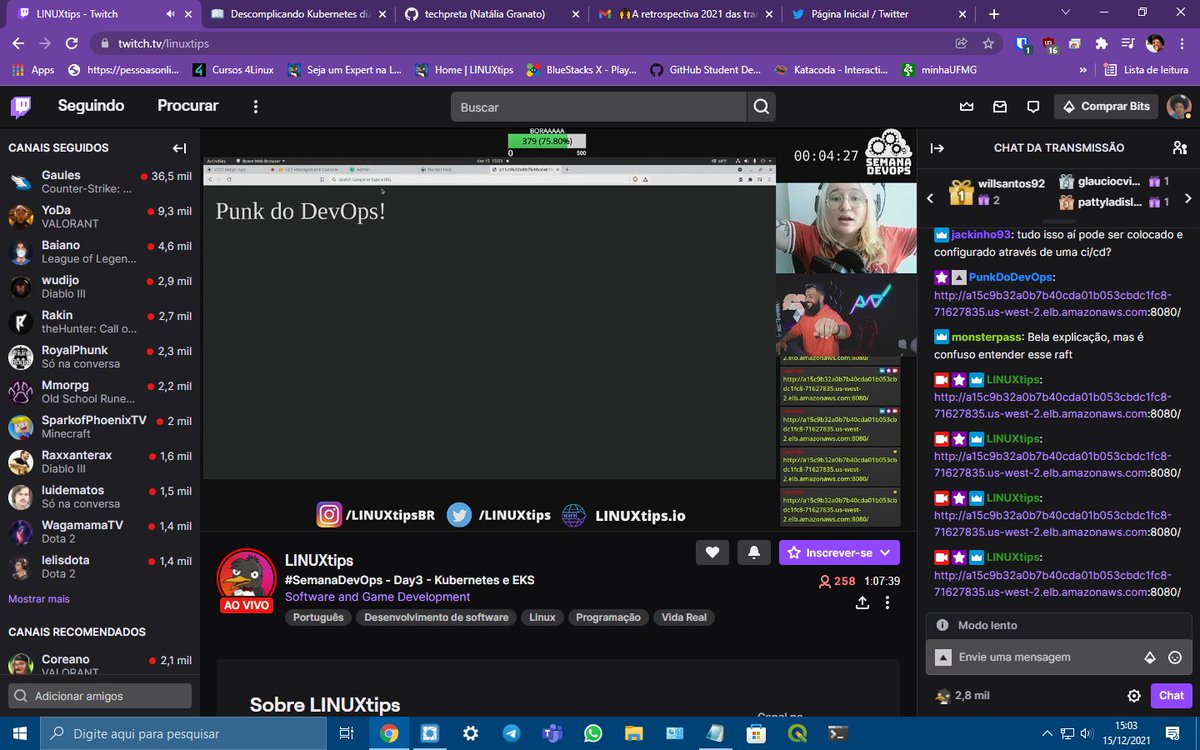Show more bookmarks chevron

coord(1083,70)
